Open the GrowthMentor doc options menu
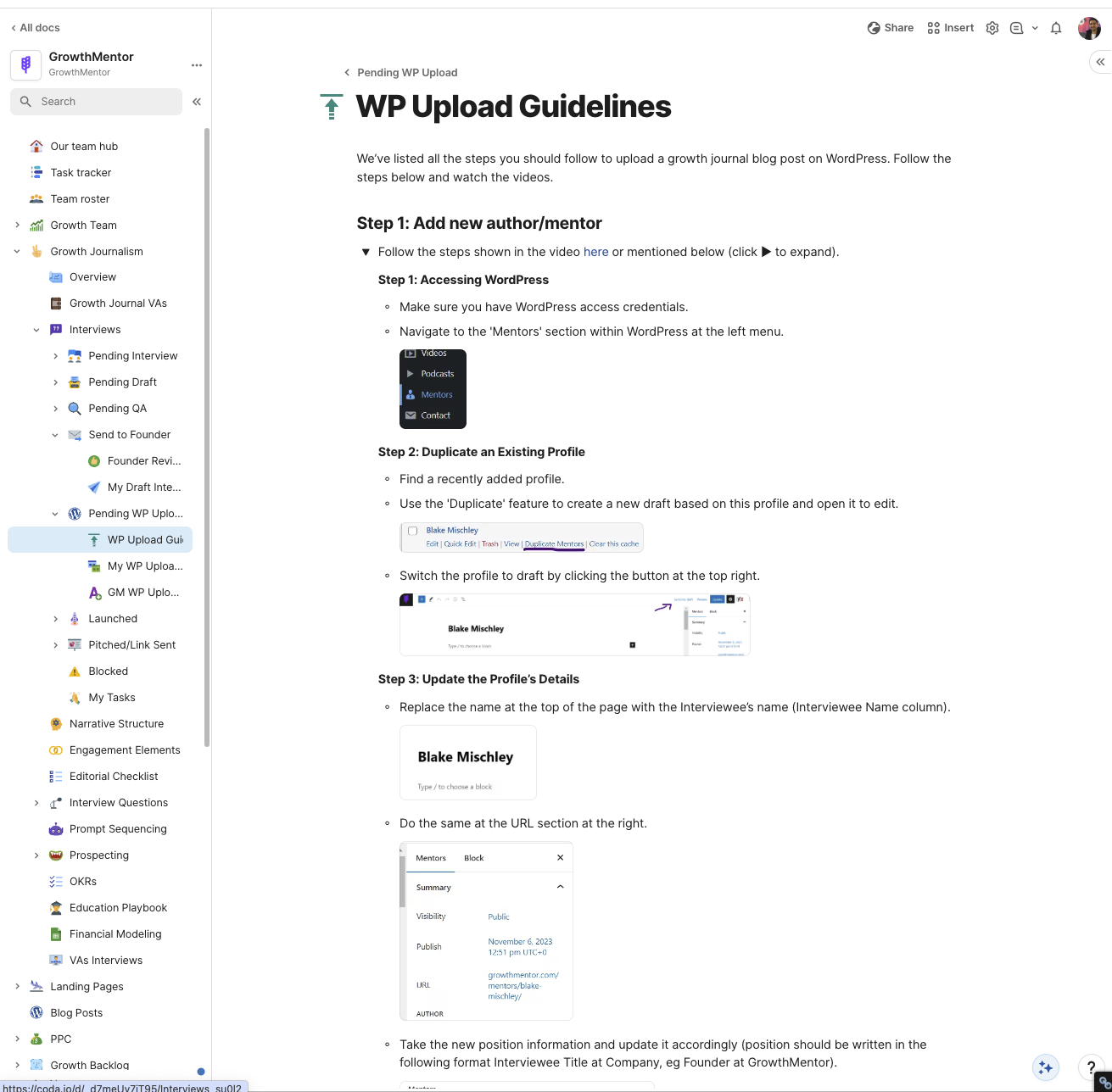 point(197,65)
